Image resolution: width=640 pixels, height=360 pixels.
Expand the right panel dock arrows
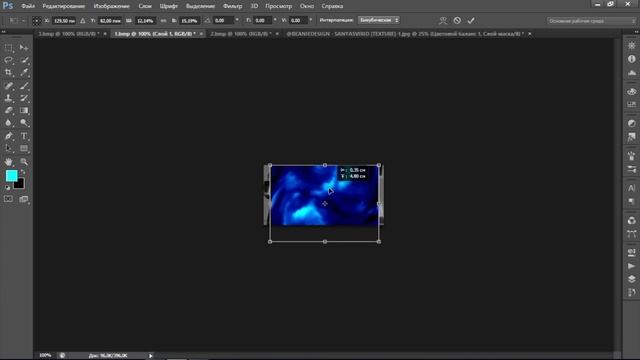(x=636, y=31)
